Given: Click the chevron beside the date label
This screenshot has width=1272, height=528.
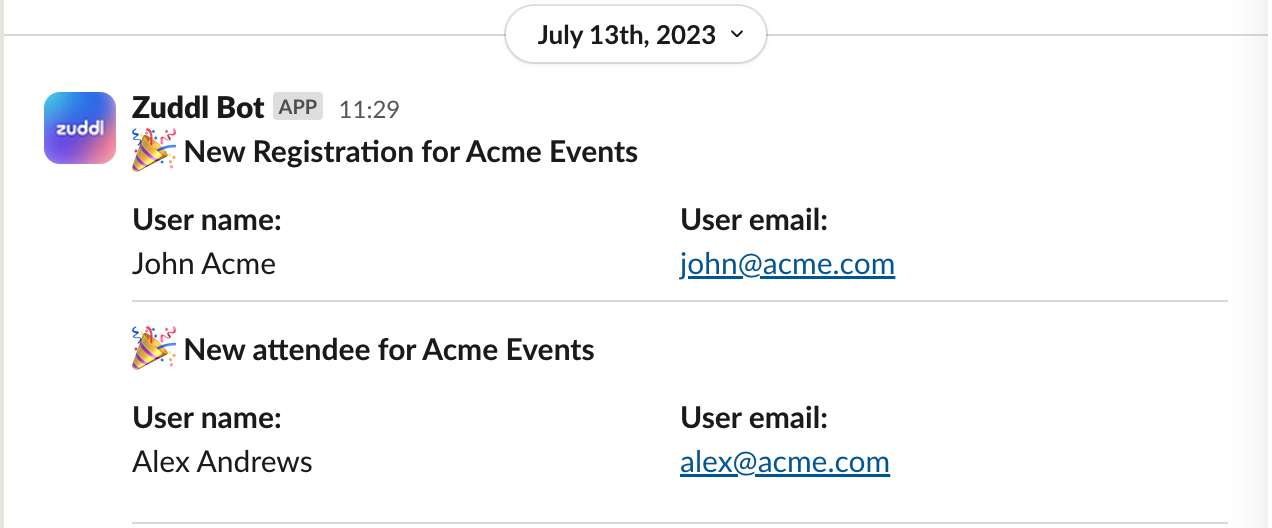Looking at the screenshot, I should (737, 35).
